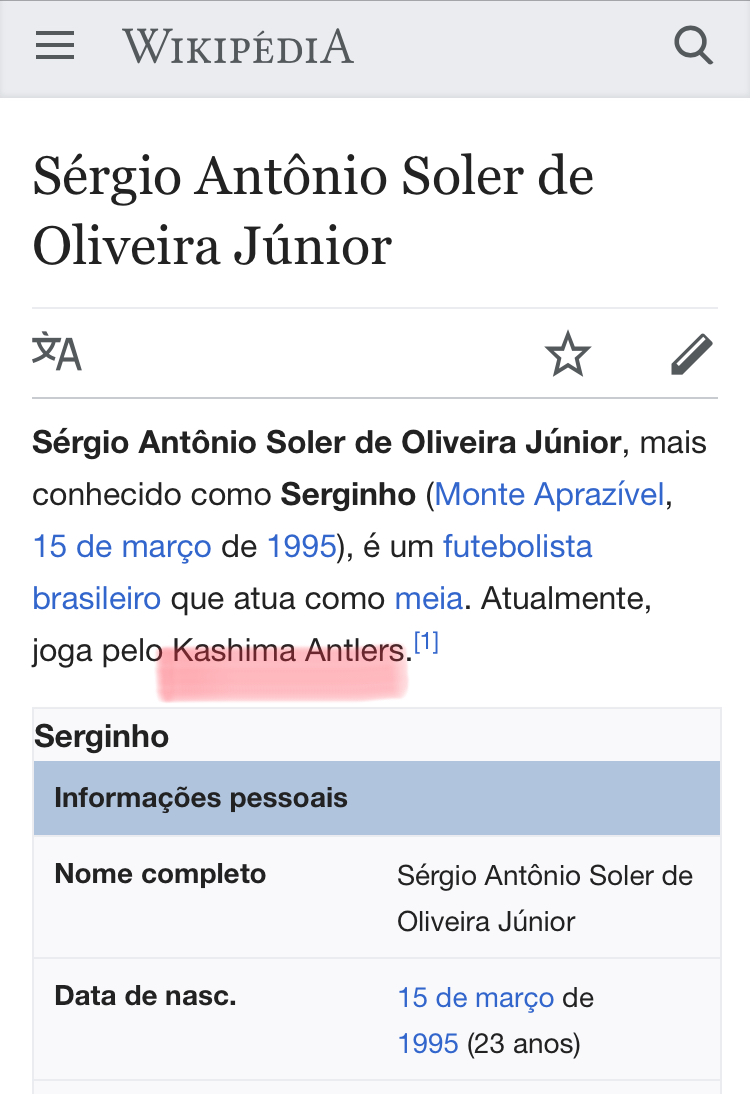Jump to footnote reference [1]
This screenshot has height=1094, width=750.
426,642
